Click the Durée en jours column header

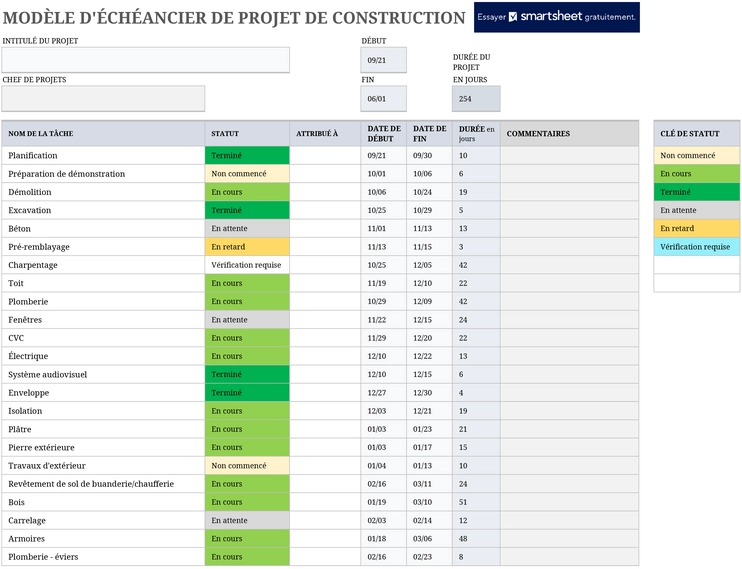(476, 133)
